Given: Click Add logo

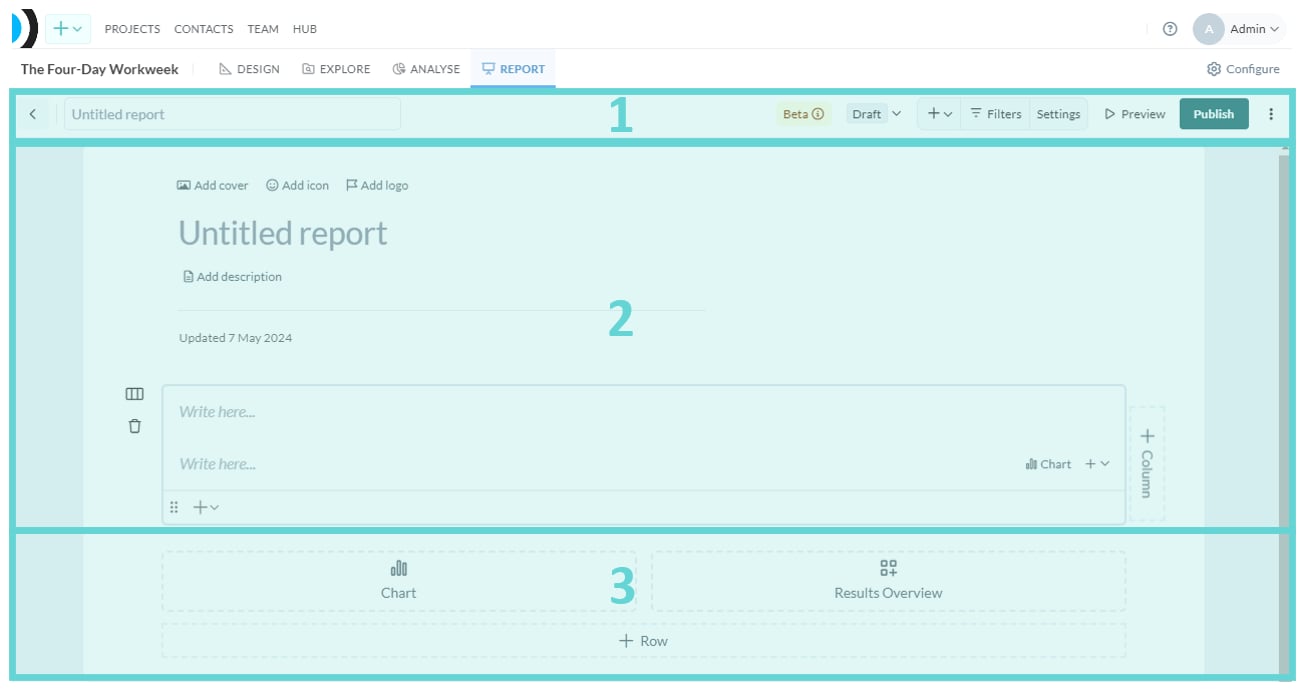Looking at the screenshot, I should click(x=377, y=185).
